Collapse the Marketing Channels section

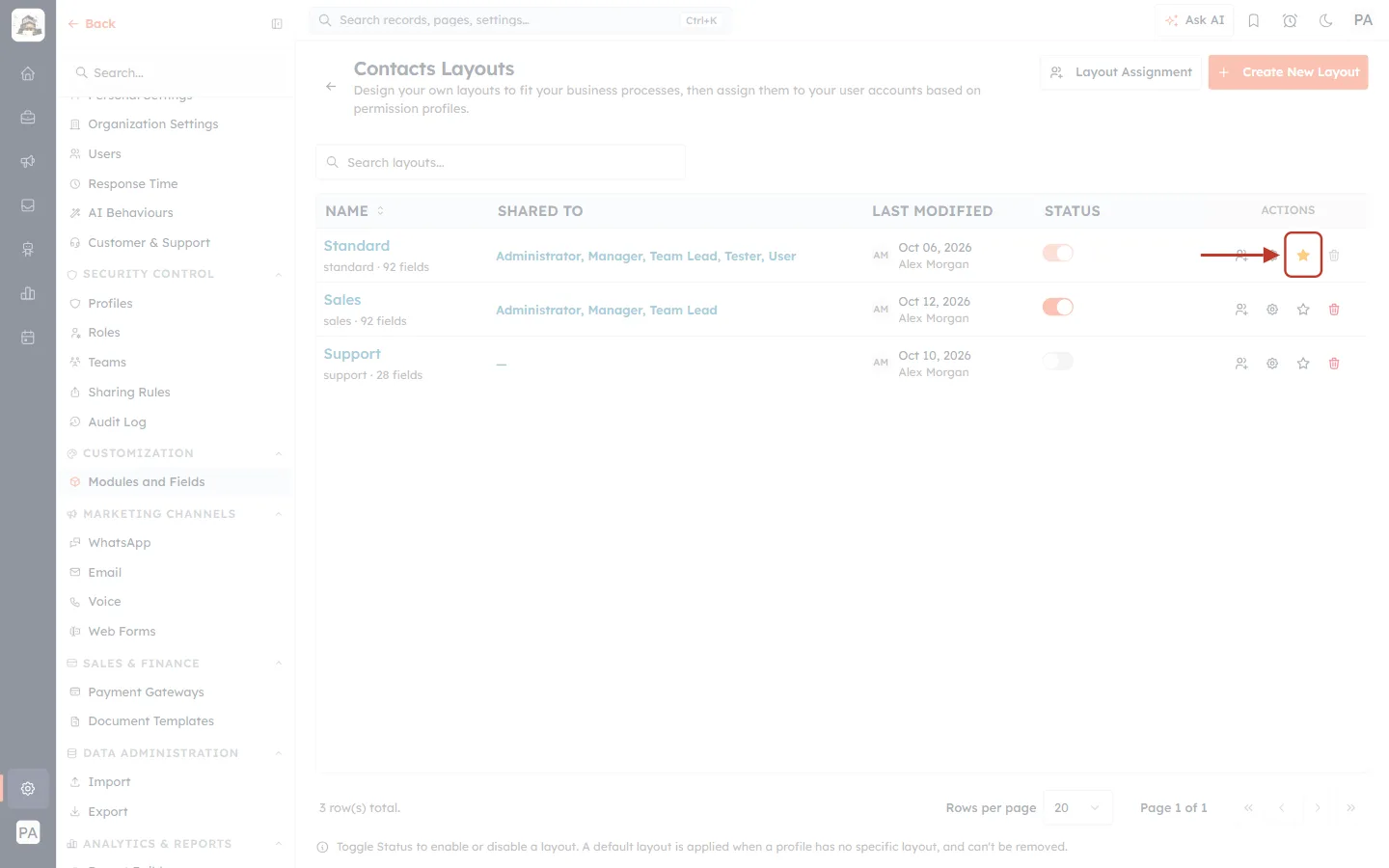[x=279, y=515]
